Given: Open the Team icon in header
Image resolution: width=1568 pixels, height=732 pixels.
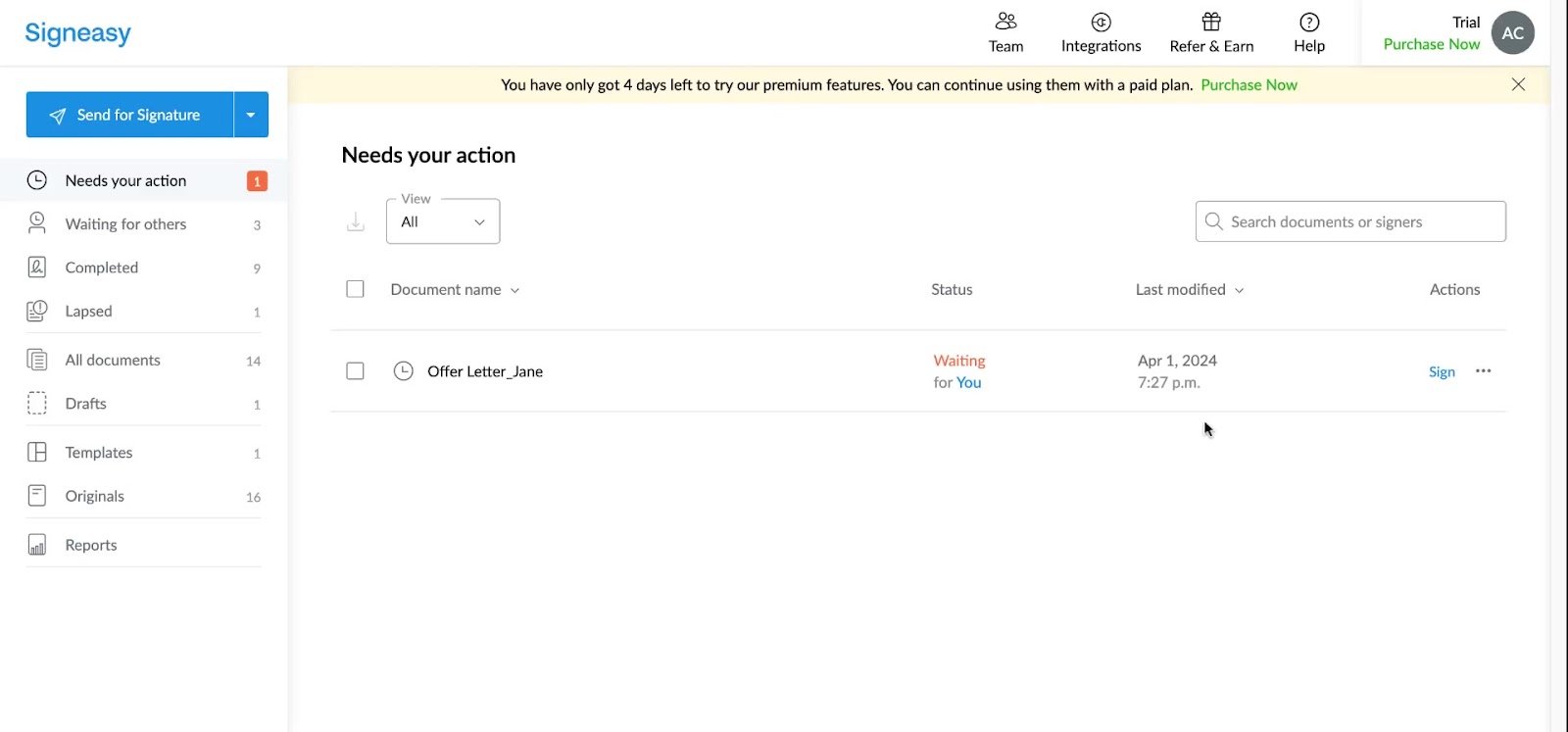Looking at the screenshot, I should 1005,22.
